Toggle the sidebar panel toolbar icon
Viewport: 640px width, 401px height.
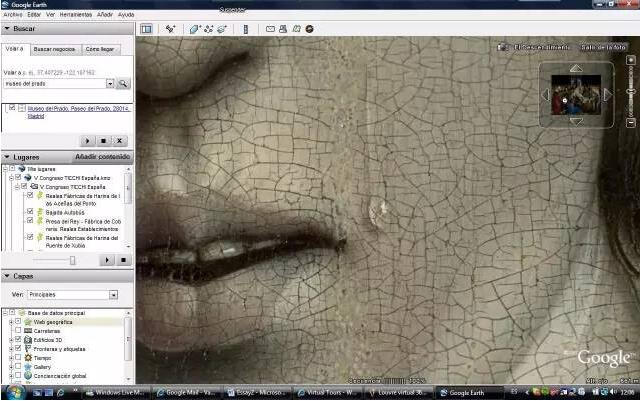pos(146,29)
